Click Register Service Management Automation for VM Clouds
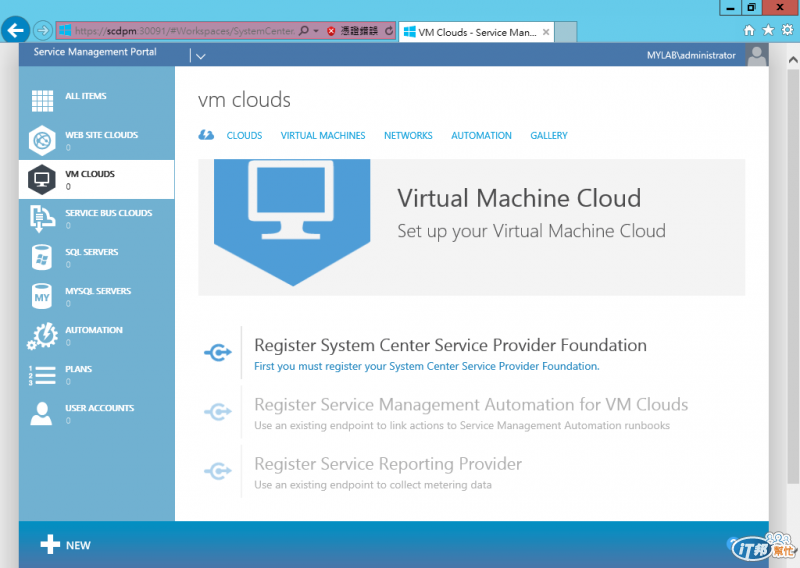Screen dimensions: 800x568 [x=471, y=405]
